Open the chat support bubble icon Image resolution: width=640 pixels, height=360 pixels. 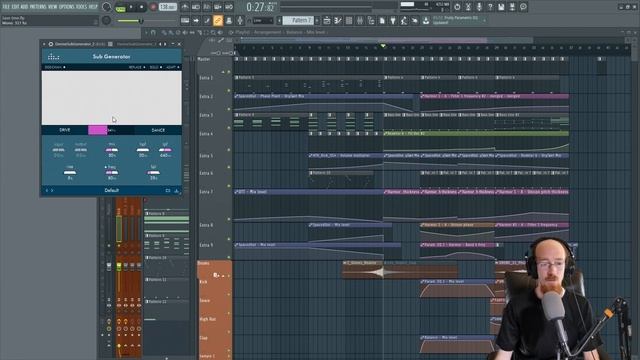(523, 7)
